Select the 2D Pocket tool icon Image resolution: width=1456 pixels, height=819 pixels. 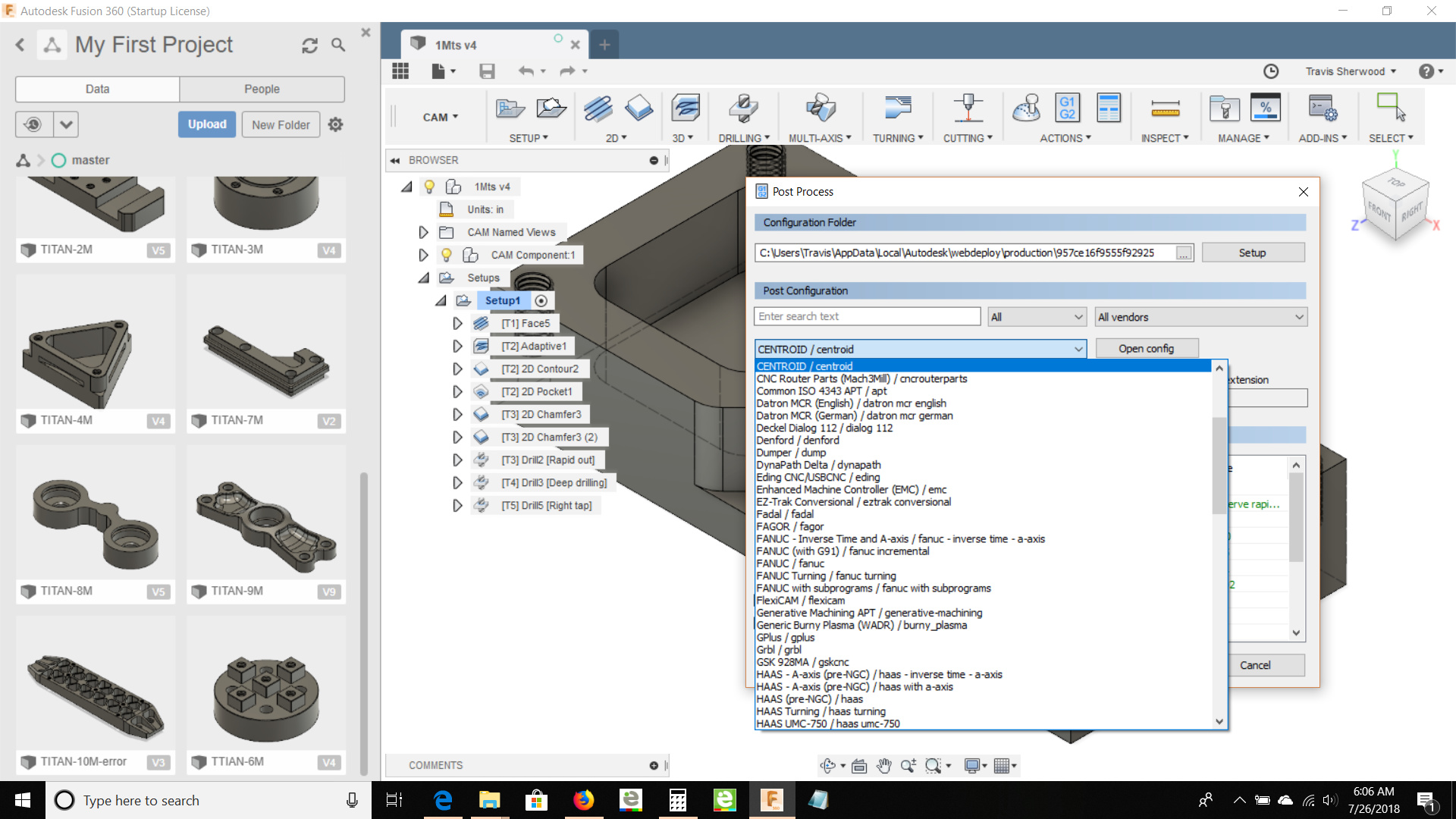click(639, 109)
